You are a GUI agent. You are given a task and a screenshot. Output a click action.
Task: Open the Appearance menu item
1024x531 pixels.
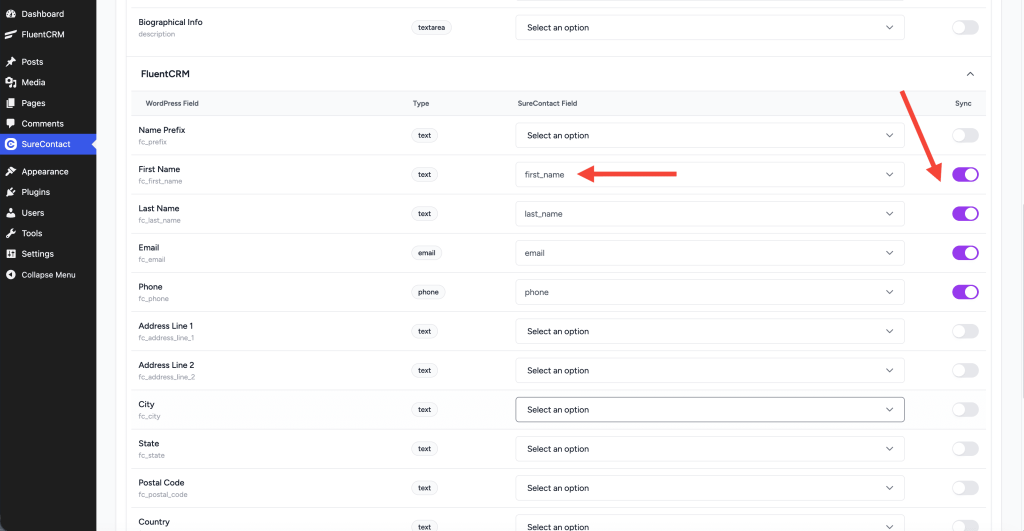tap(44, 172)
